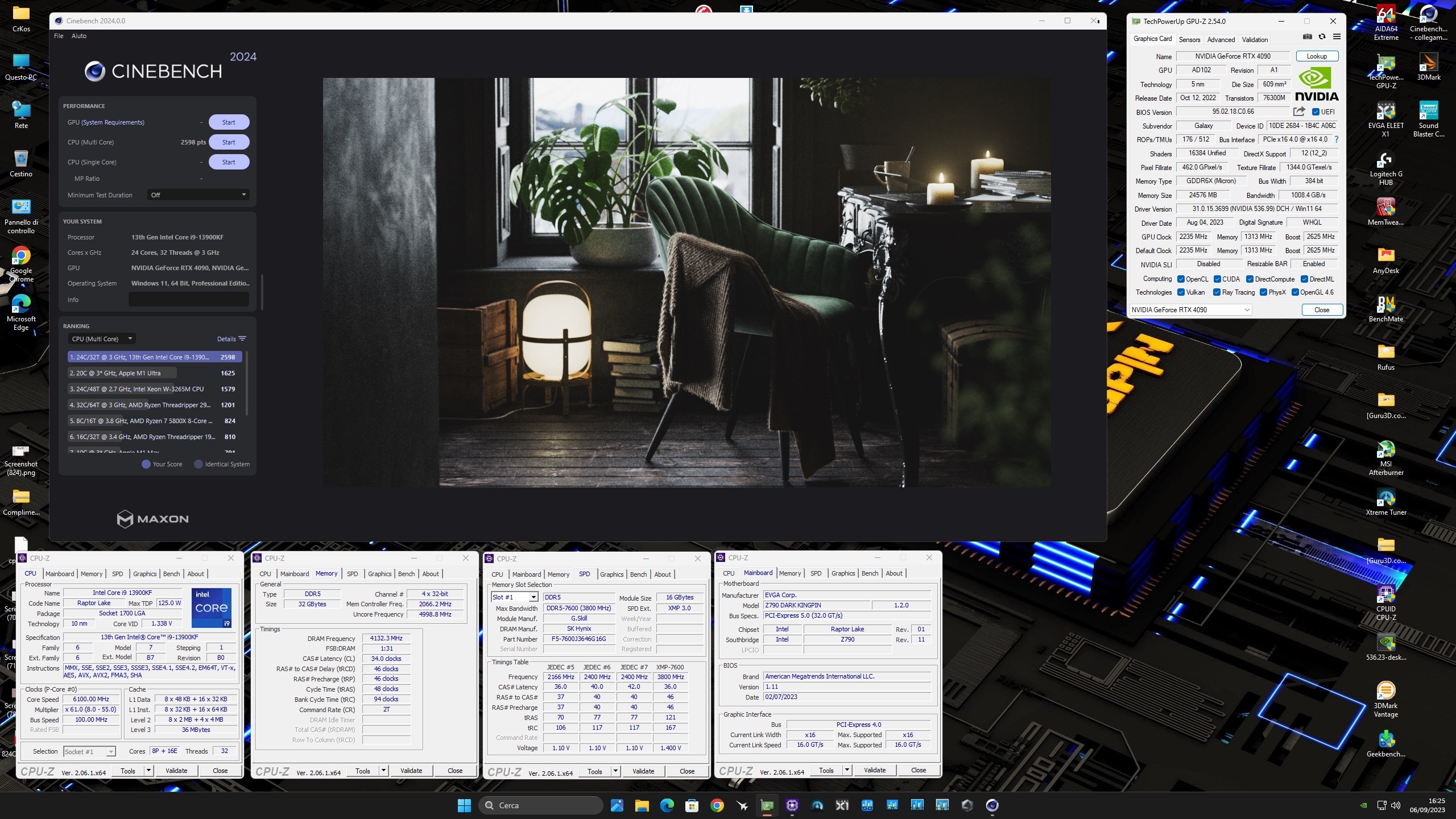The height and width of the screenshot is (819, 1456).
Task: Open the CPUID CPU-Z desktop icon
Action: tap(1386, 603)
